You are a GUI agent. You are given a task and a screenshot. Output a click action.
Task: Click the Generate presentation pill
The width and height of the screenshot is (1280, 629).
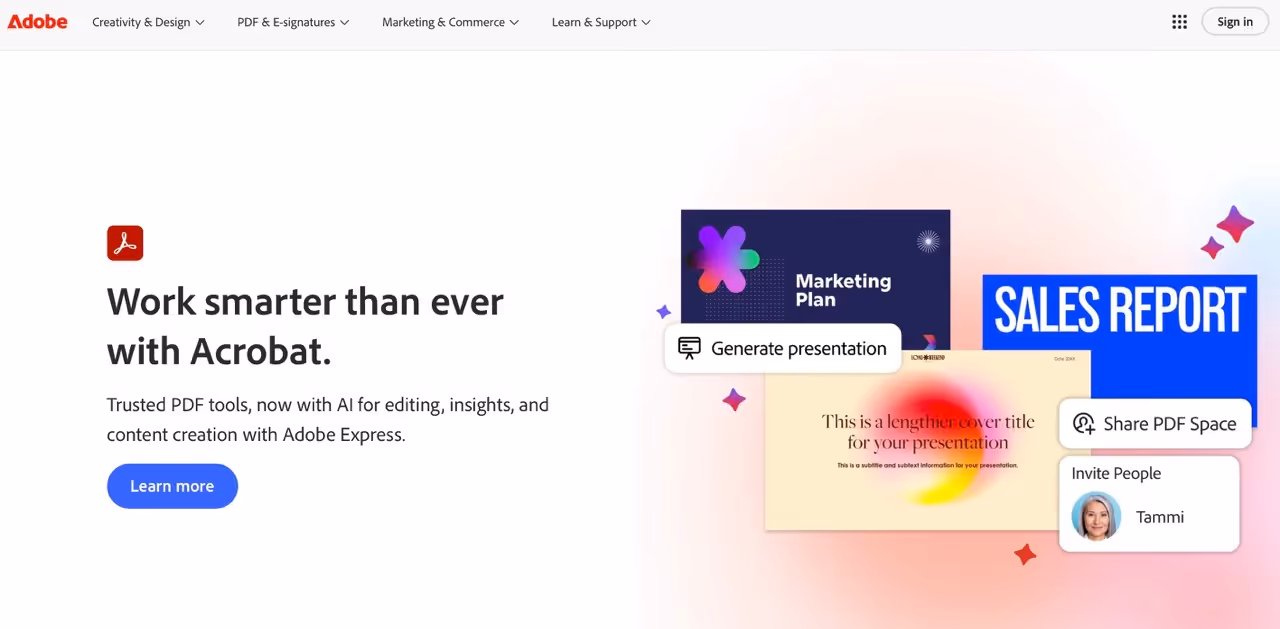(x=783, y=348)
